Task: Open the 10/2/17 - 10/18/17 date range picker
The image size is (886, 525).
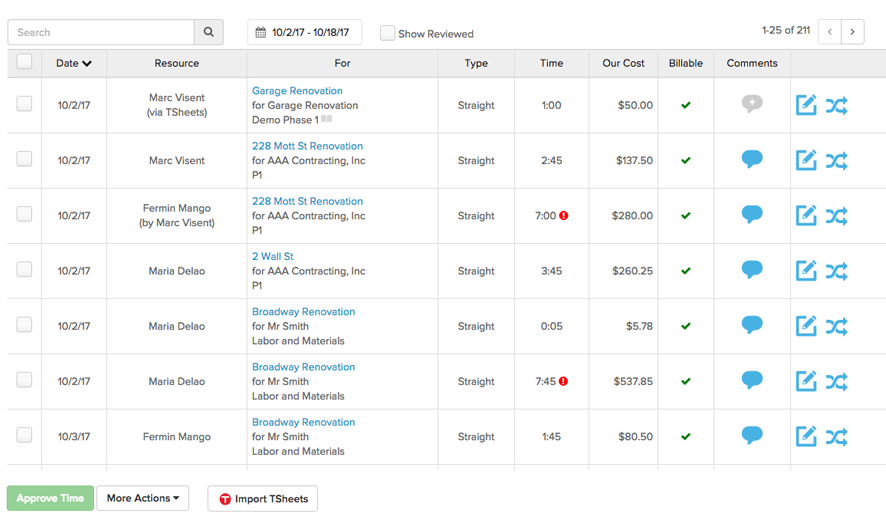Action: pyautogui.click(x=304, y=32)
